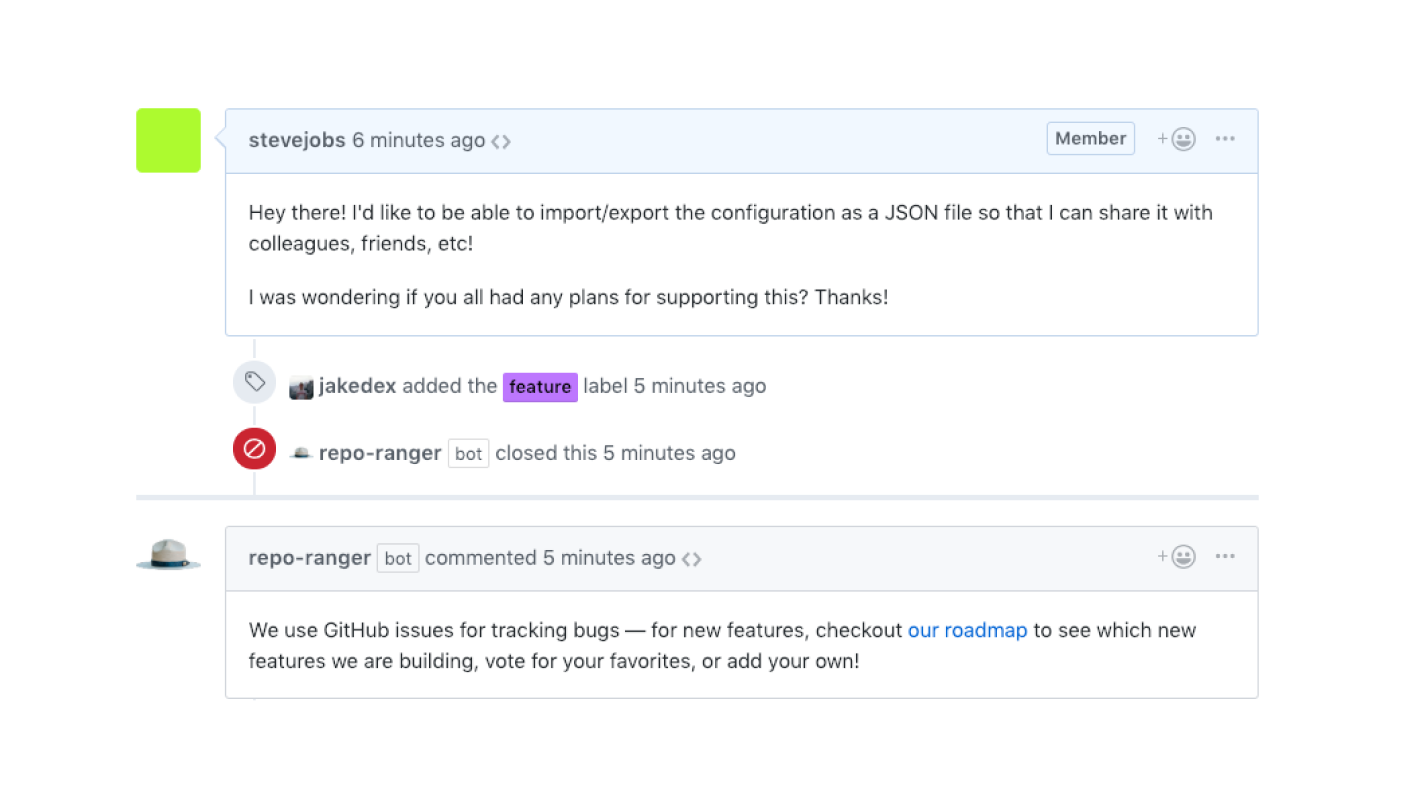
Task: Open the "our roadmap" link
Action: [967, 631]
